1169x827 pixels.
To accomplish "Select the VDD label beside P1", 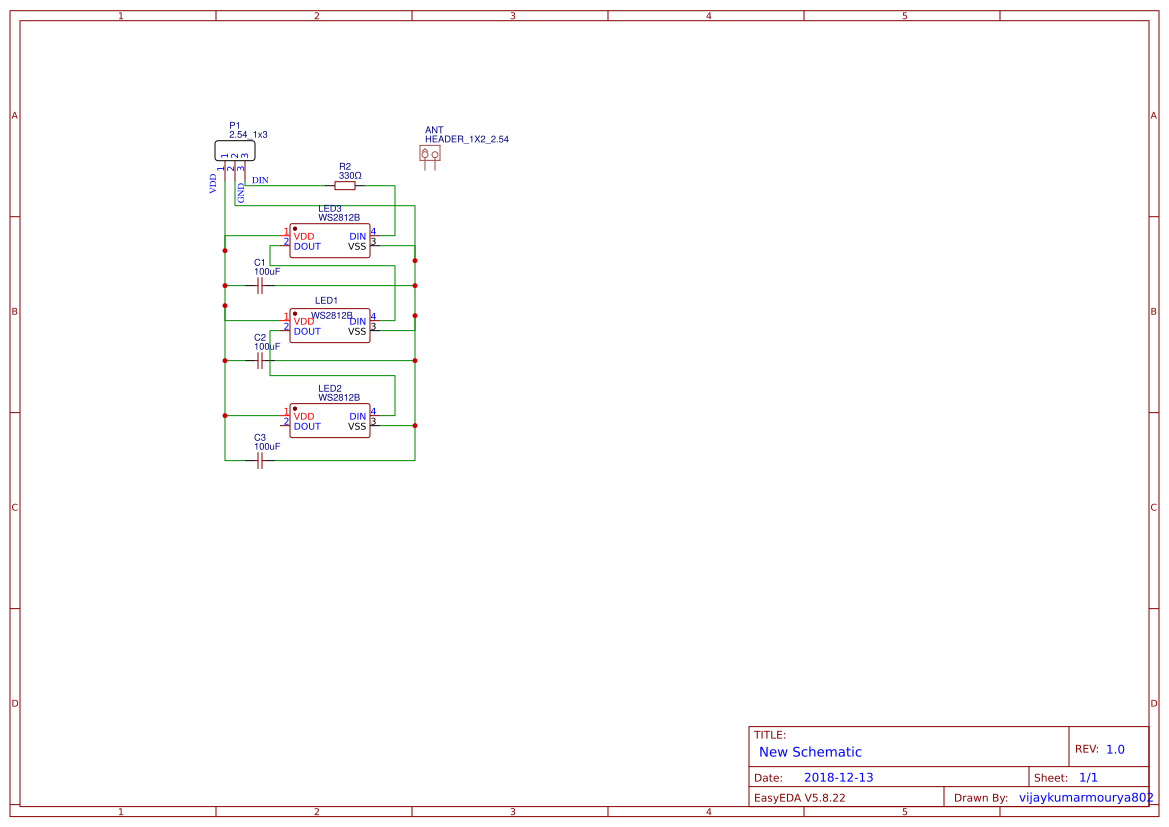I will 212,181.
